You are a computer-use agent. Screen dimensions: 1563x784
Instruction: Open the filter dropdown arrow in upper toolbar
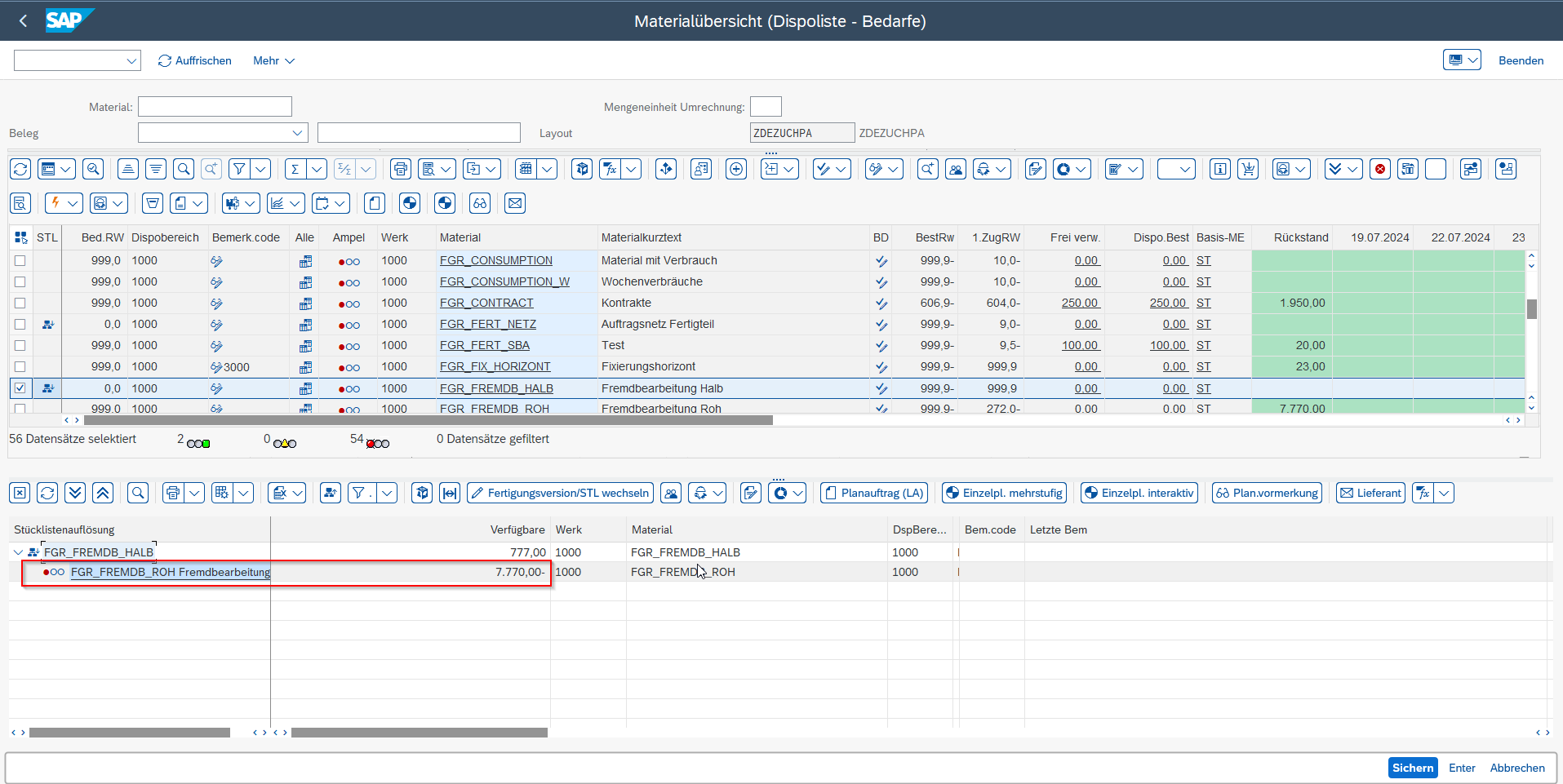point(261,169)
